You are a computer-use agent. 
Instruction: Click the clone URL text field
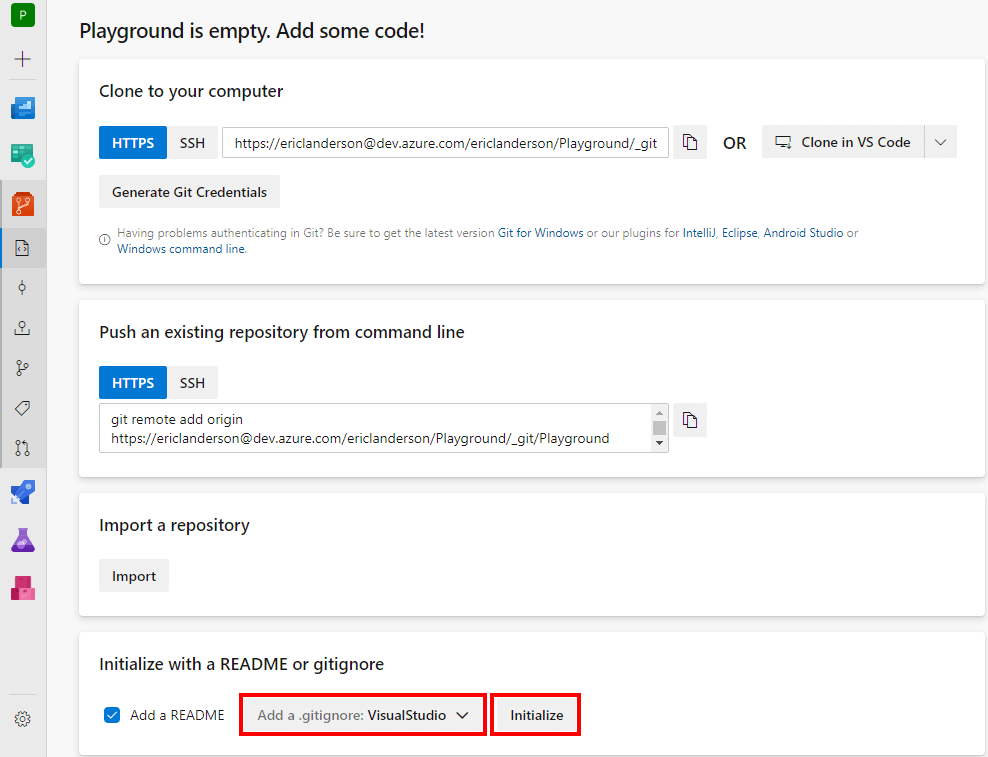[x=445, y=142]
